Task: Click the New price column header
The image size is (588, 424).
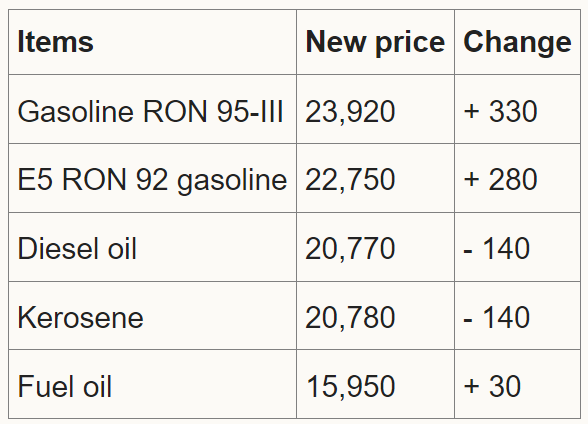Action: [375, 42]
